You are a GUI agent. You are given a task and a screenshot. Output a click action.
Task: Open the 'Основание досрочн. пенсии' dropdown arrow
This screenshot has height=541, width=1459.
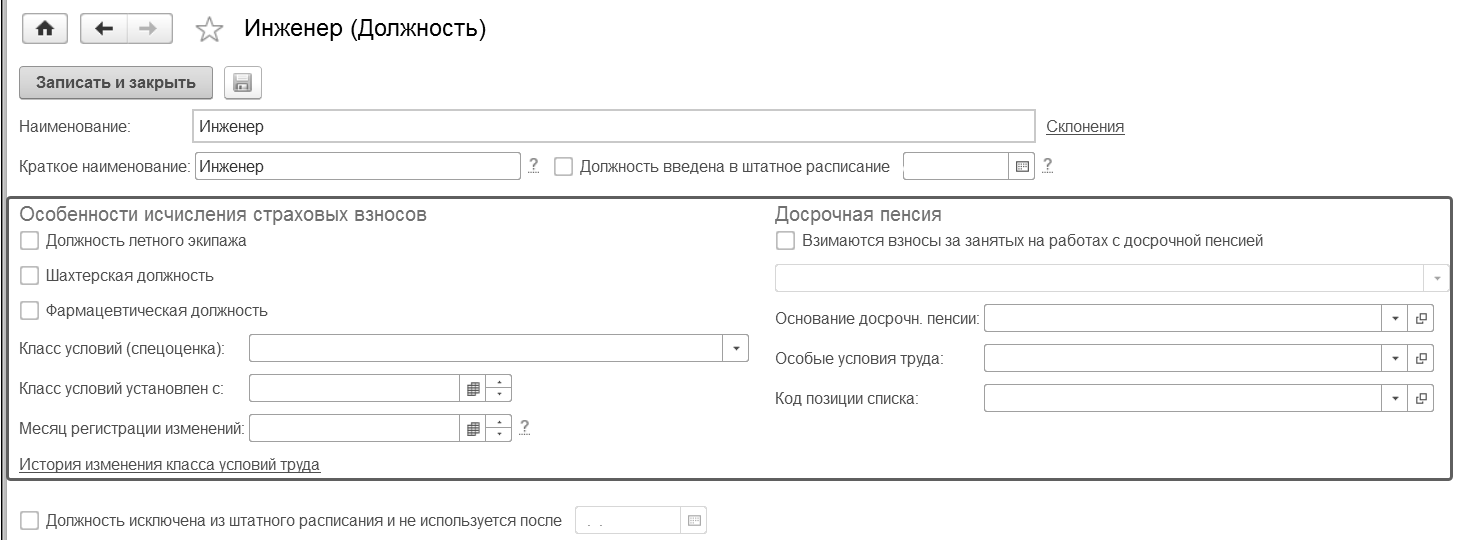click(x=1395, y=319)
